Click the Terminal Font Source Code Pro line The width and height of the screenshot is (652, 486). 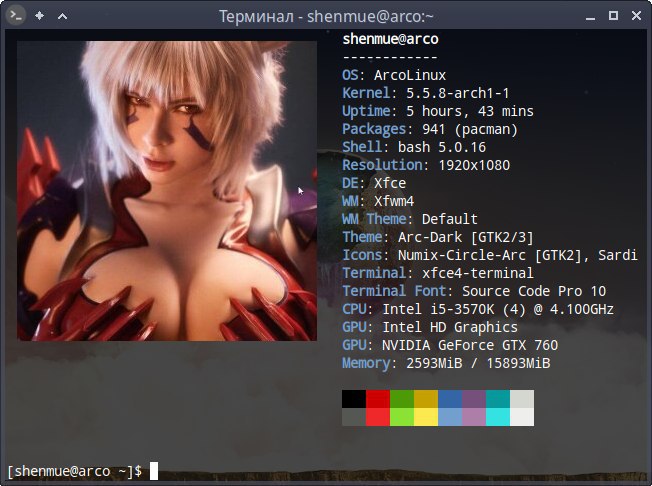474,291
